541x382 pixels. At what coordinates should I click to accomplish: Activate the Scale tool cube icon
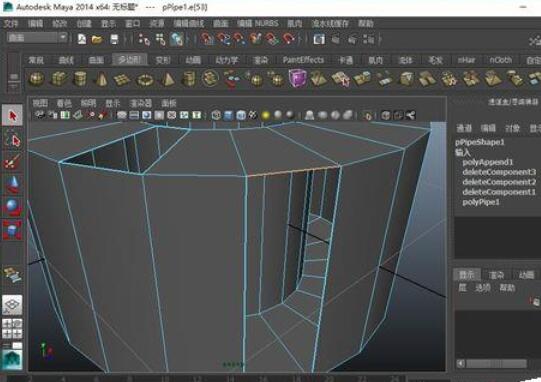point(12,230)
